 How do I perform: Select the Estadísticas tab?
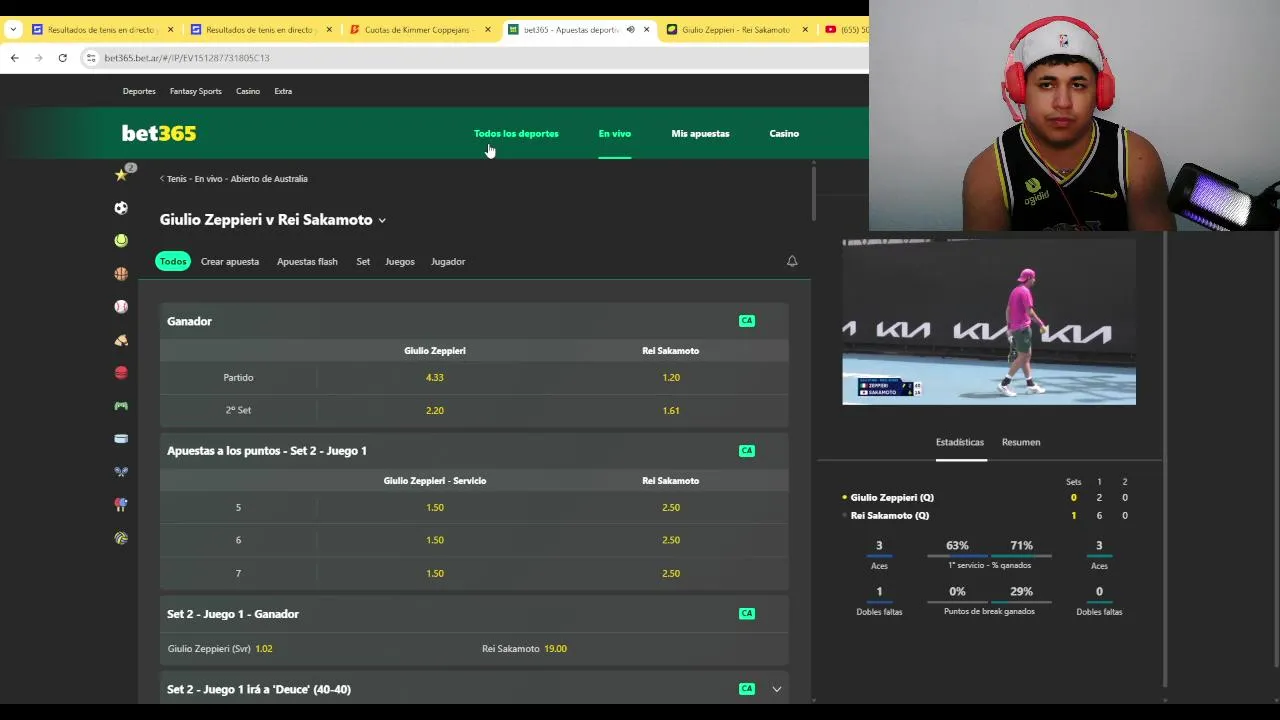(960, 442)
